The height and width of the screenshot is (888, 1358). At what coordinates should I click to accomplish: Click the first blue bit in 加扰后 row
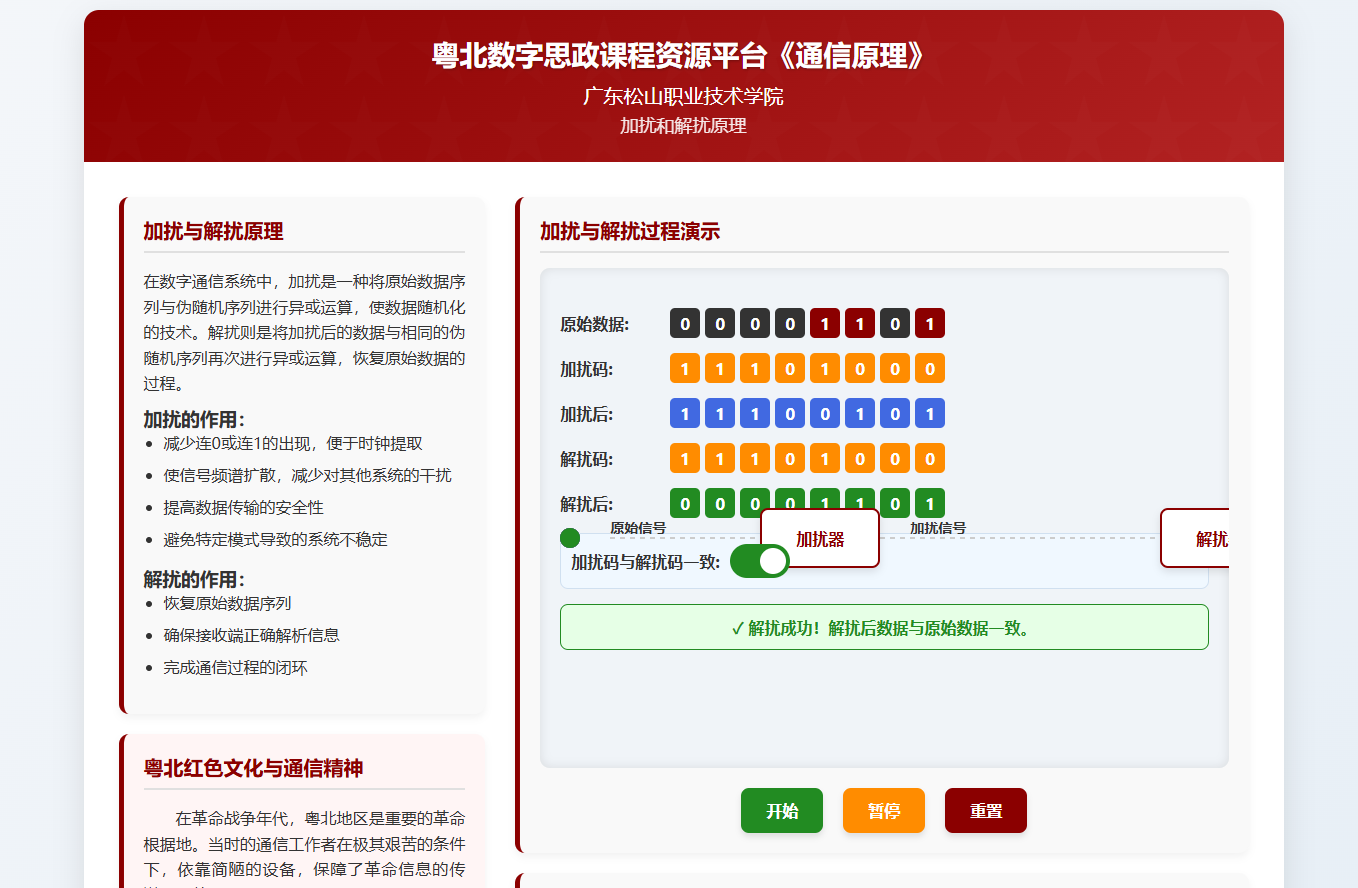pyautogui.click(x=685, y=413)
